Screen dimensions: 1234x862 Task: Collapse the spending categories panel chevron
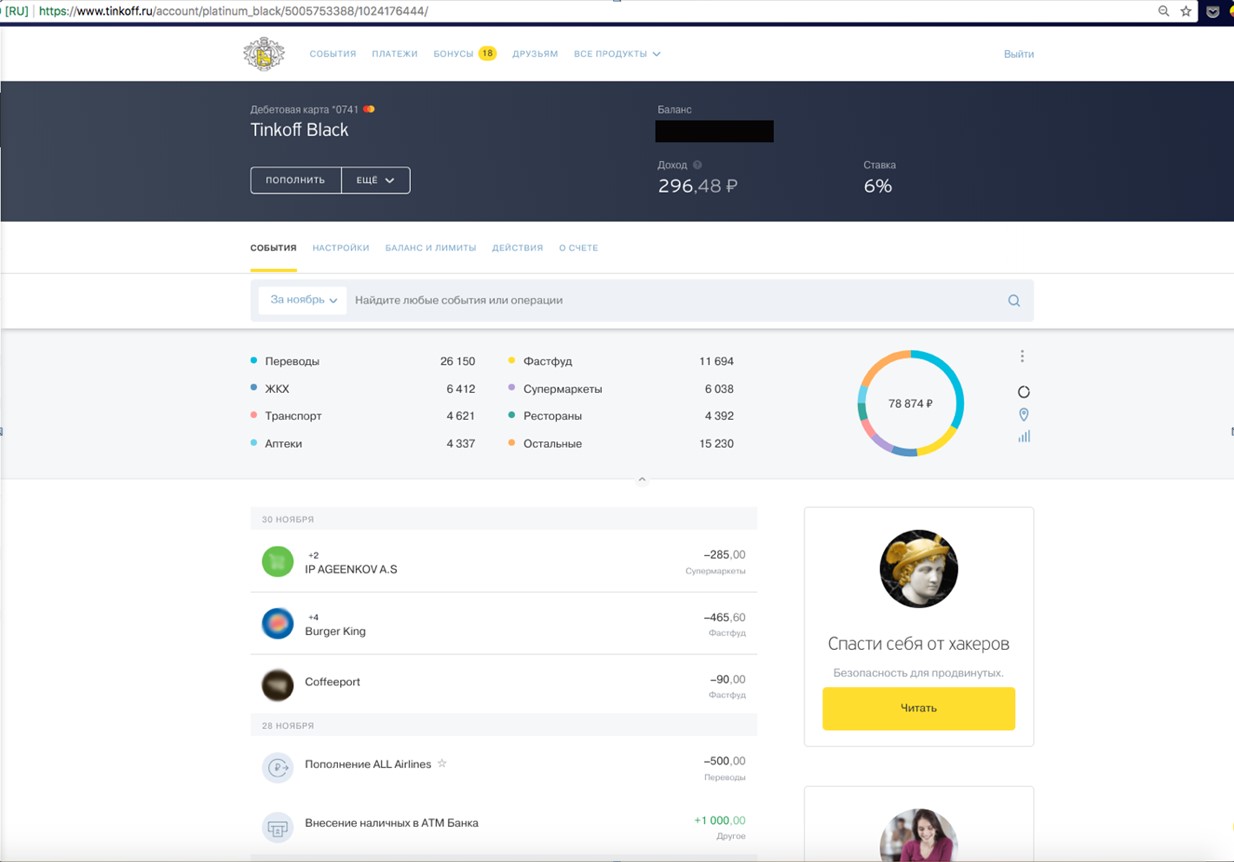(x=642, y=480)
